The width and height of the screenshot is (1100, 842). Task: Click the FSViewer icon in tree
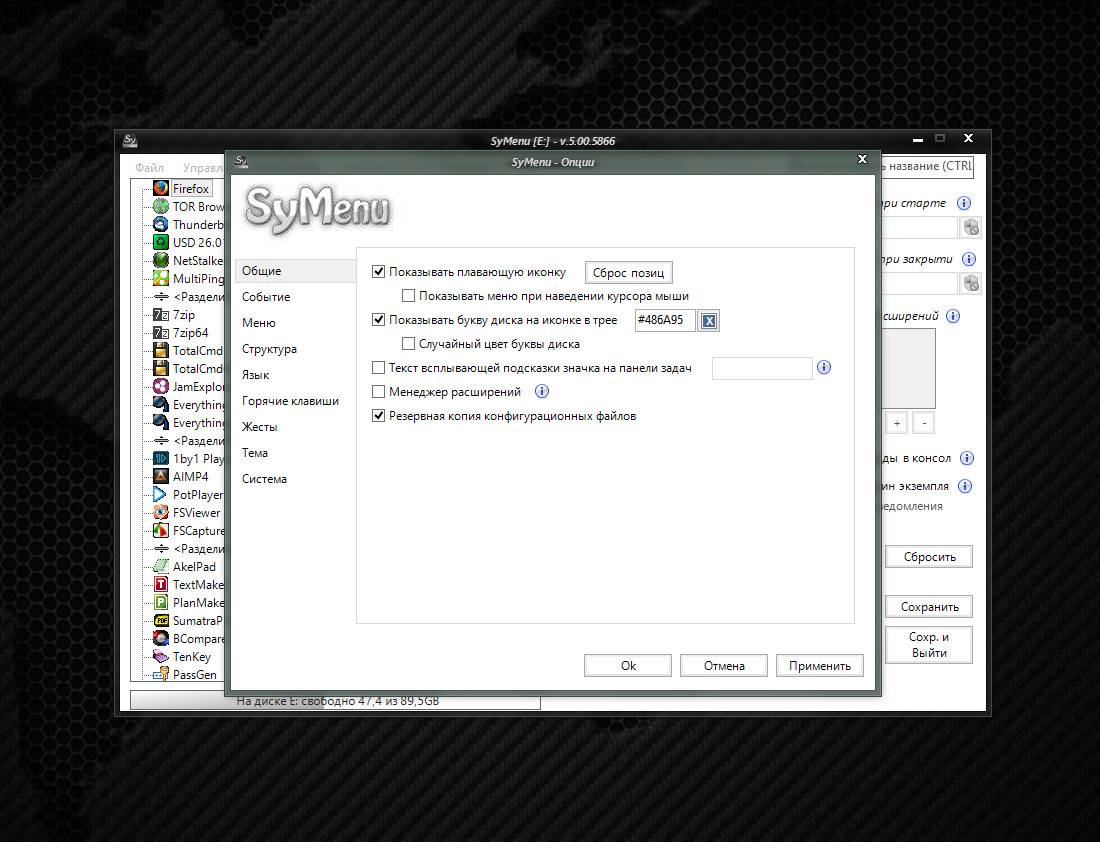161,512
